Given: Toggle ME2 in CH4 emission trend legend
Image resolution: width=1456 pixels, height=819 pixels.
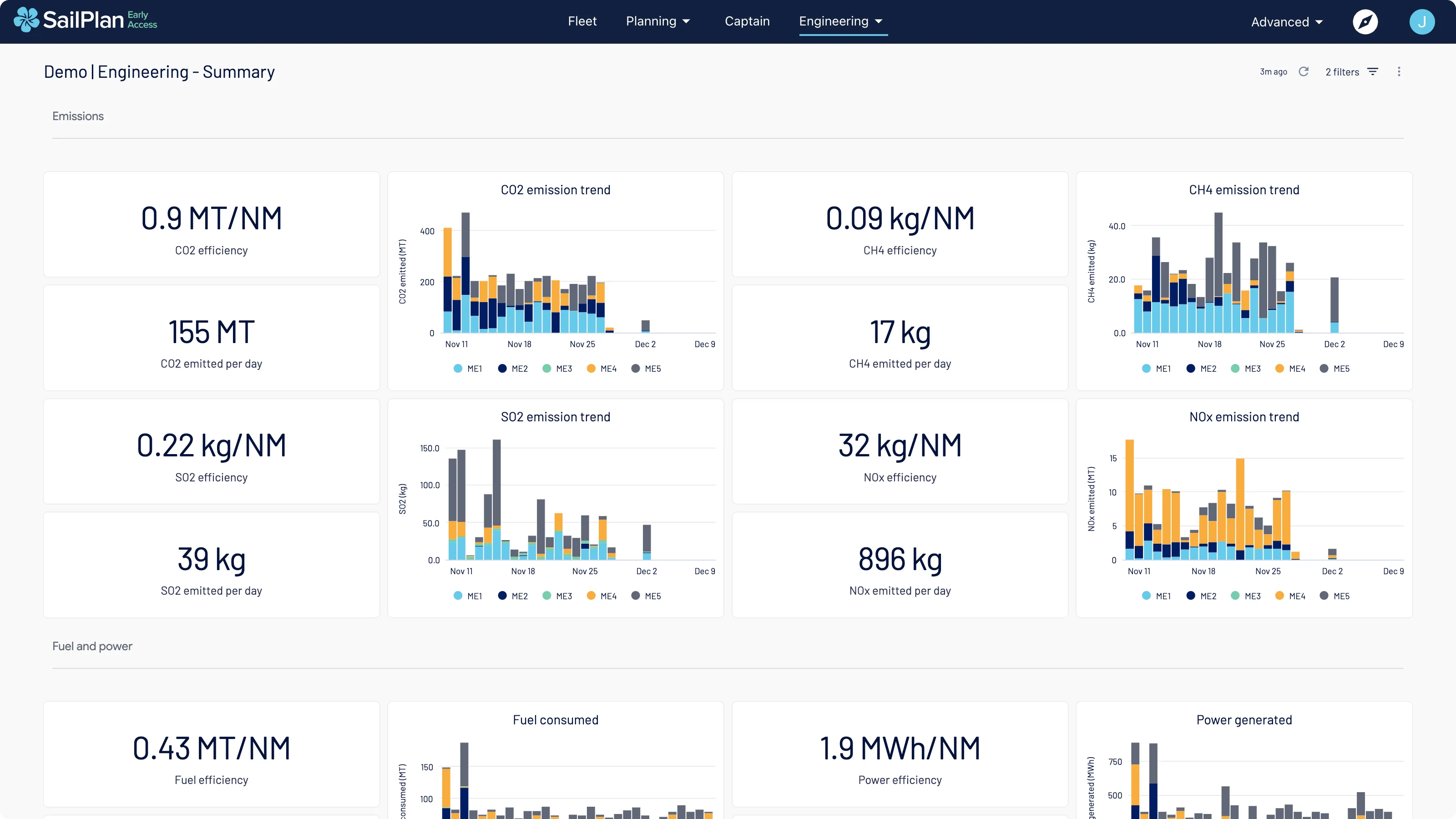Looking at the screenshot, I should pyautogui.click(x=1201, y=369).
